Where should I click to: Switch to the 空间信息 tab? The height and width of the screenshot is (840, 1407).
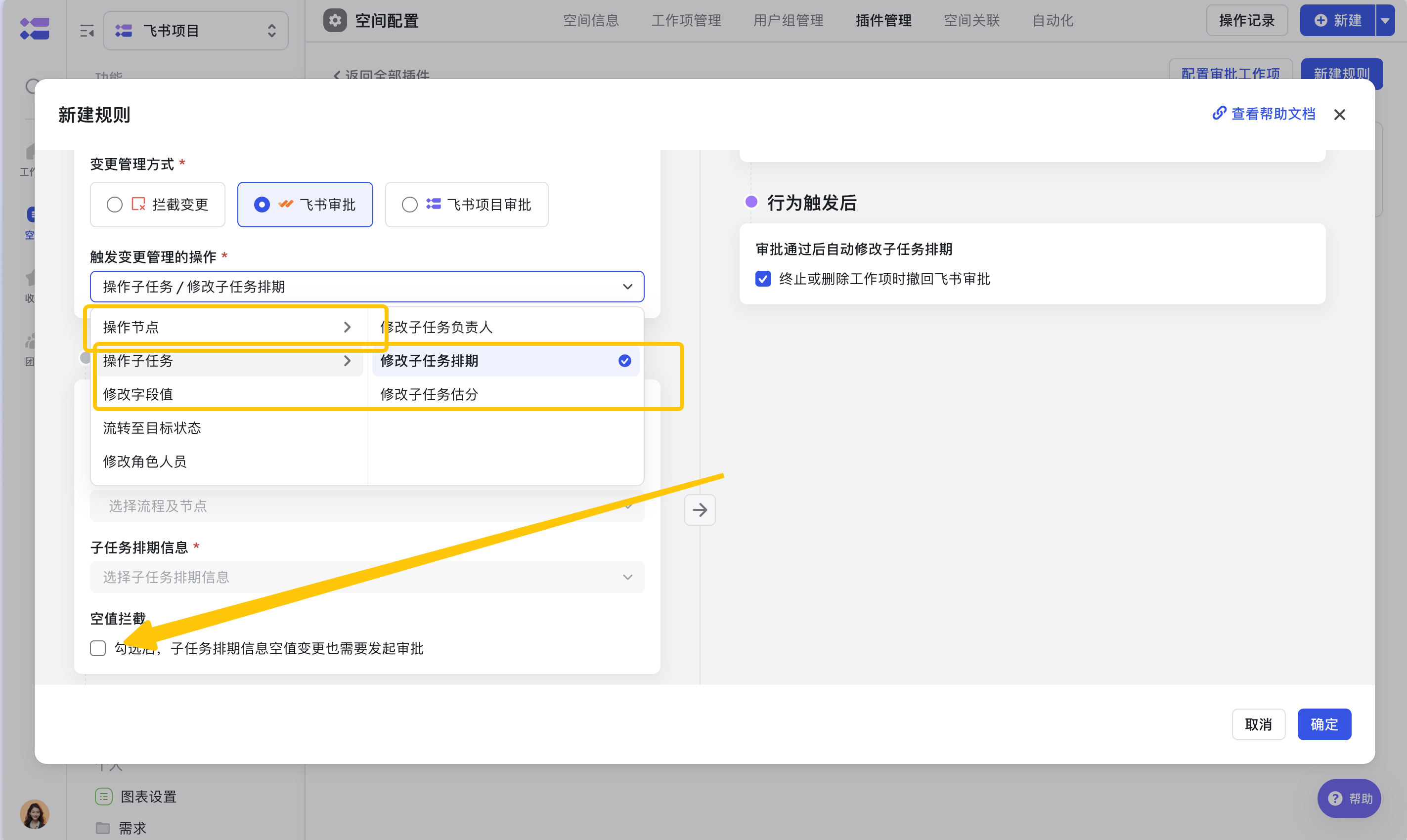[x=591, y=20]
